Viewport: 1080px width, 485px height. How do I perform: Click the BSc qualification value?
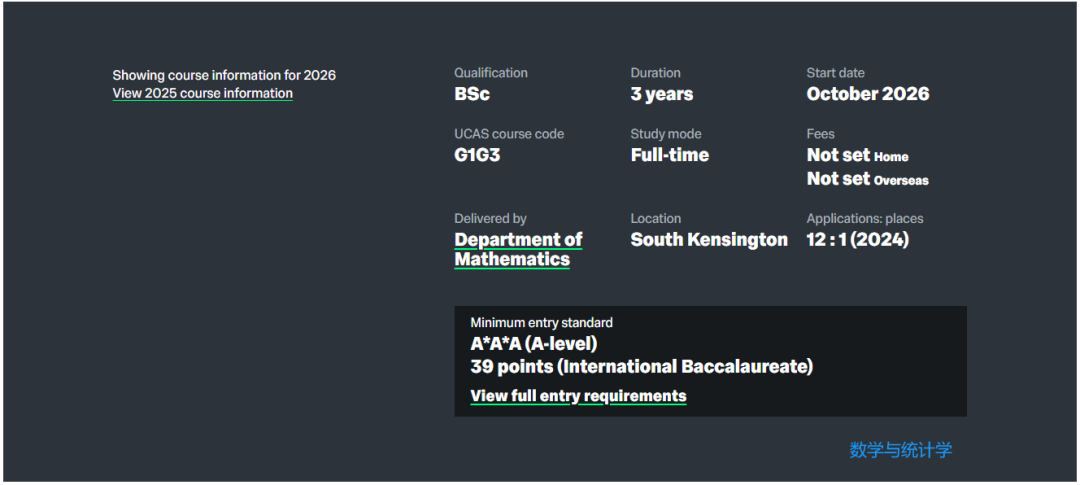(x=472, y=94)
